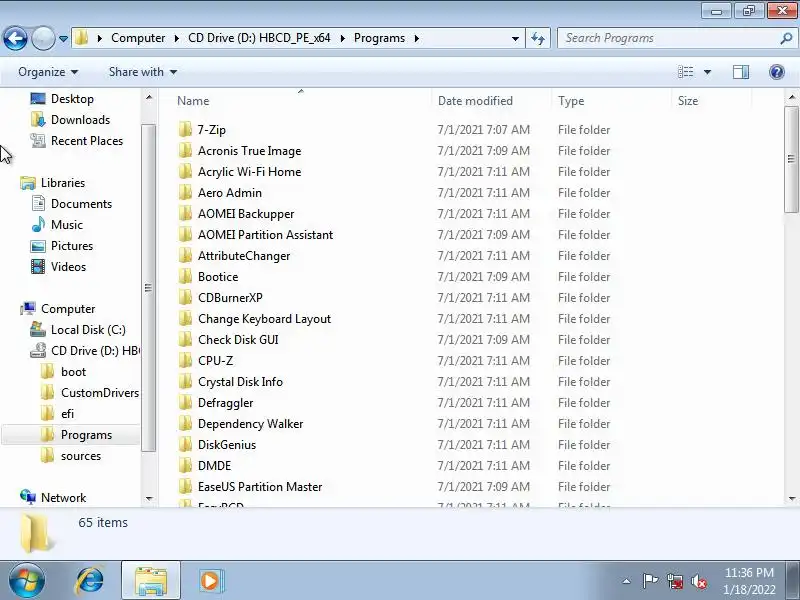Click the navigation pane scrollbar thumb
Screen dimensions: 800x600
pos(148,288)
